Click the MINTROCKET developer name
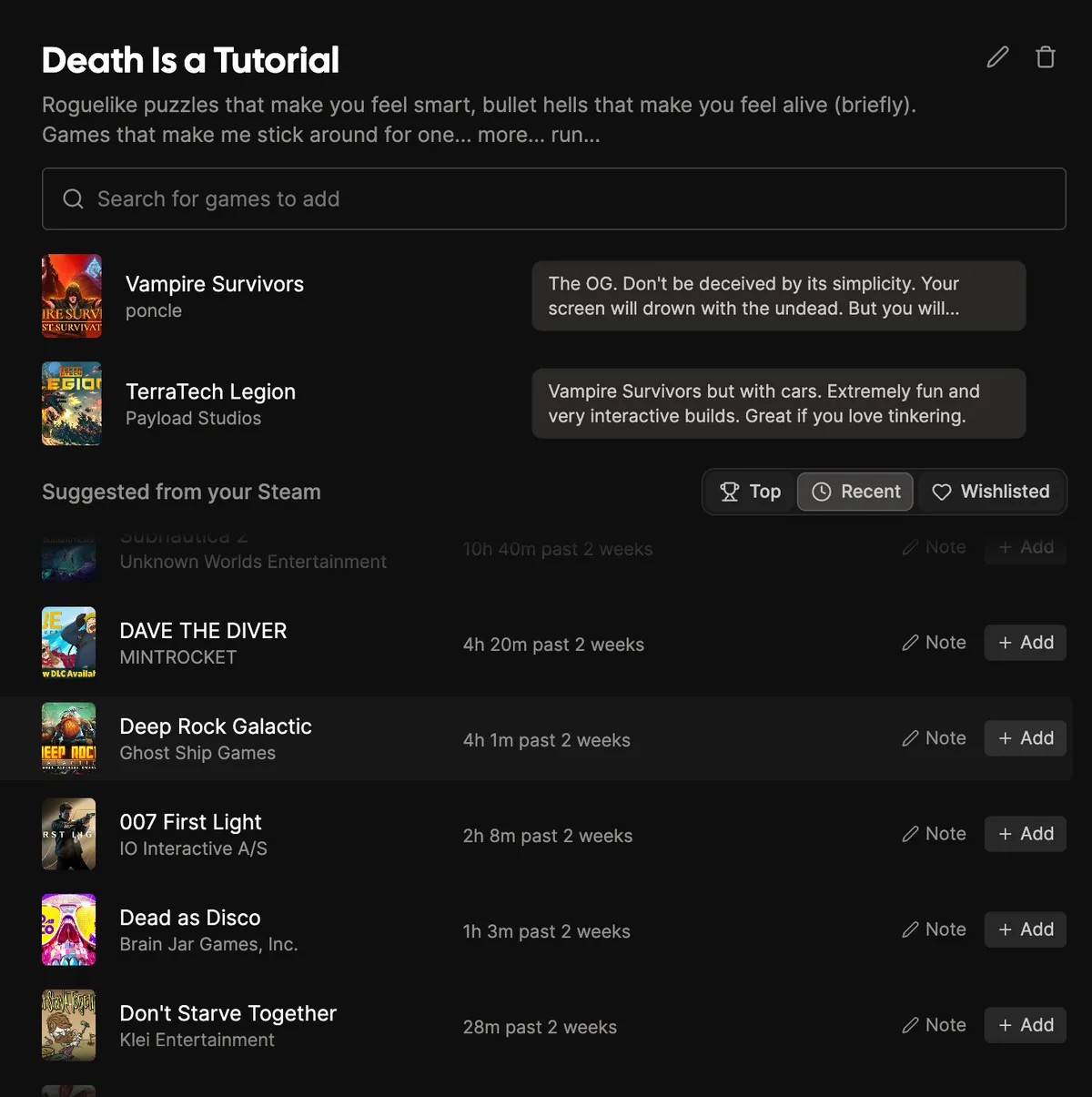 [x=178, y=657]
